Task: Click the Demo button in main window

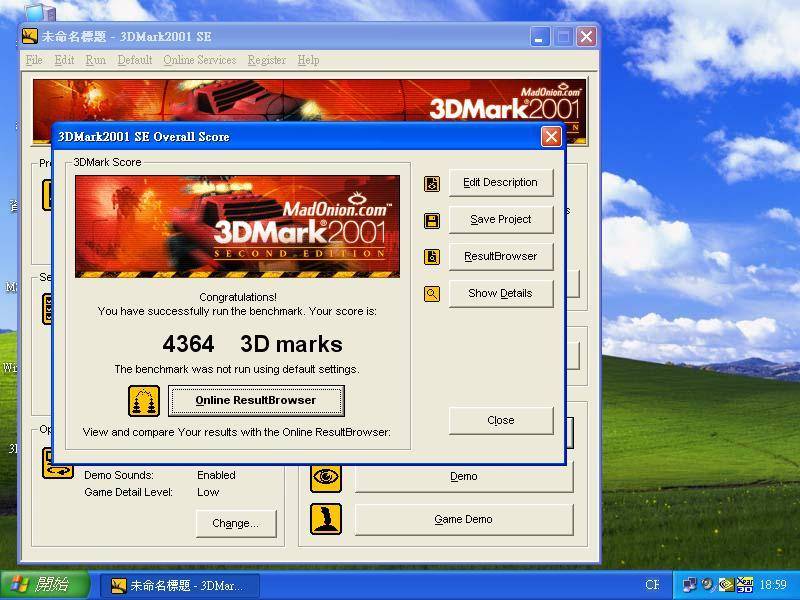Action: 464,477
